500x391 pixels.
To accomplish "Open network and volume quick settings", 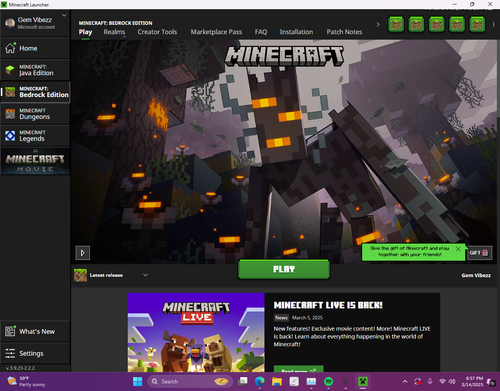I will (447, 381).
